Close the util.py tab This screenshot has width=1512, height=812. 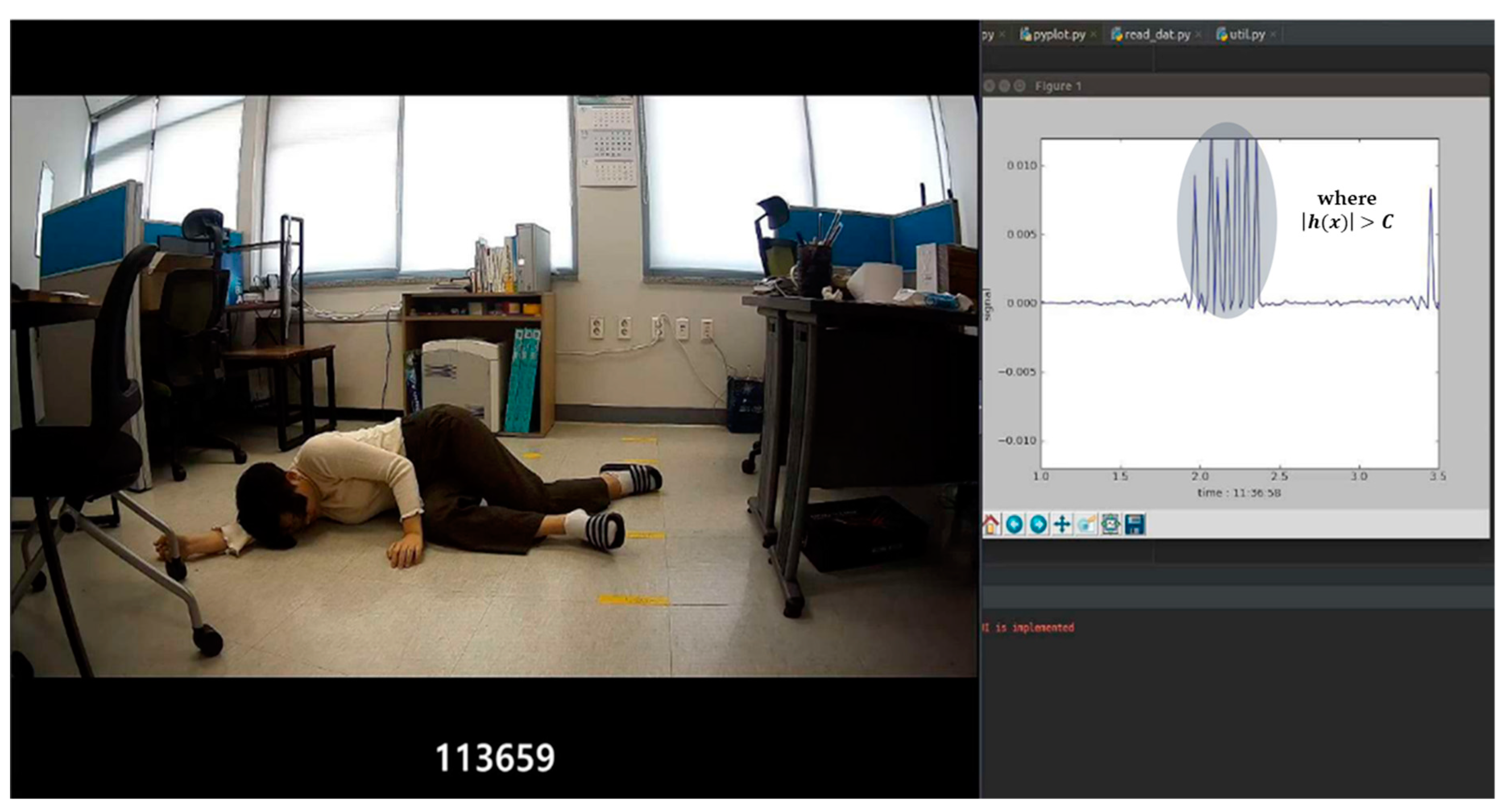pos(1272,35)
